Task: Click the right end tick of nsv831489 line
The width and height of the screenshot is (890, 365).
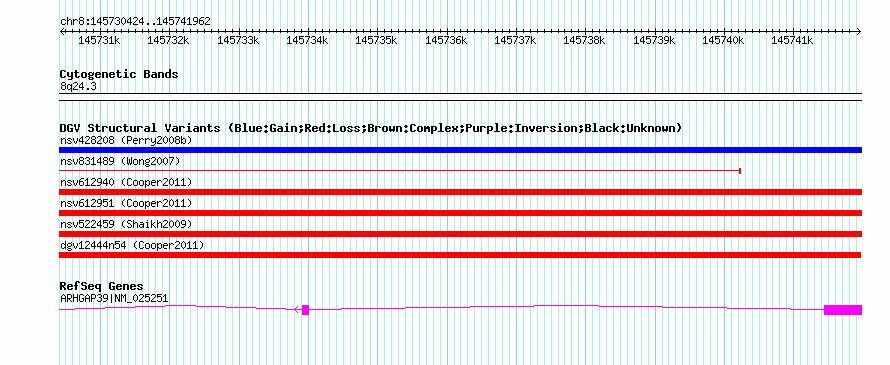Action: tap(740, 171)
